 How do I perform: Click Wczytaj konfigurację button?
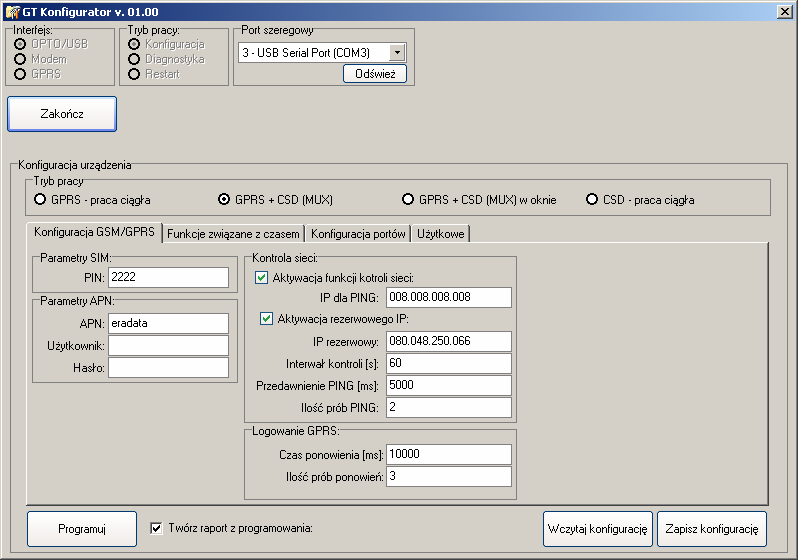[x=598, y=529]
